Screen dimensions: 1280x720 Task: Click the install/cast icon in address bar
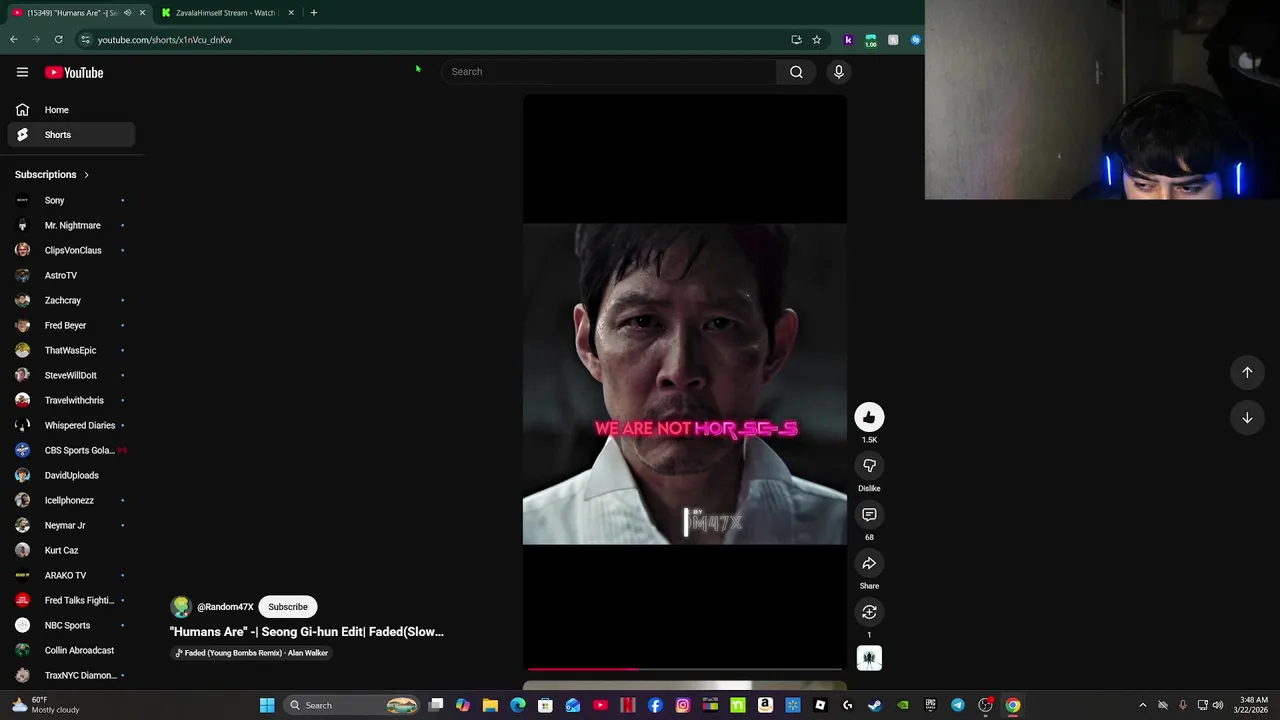tap(796, 40)
